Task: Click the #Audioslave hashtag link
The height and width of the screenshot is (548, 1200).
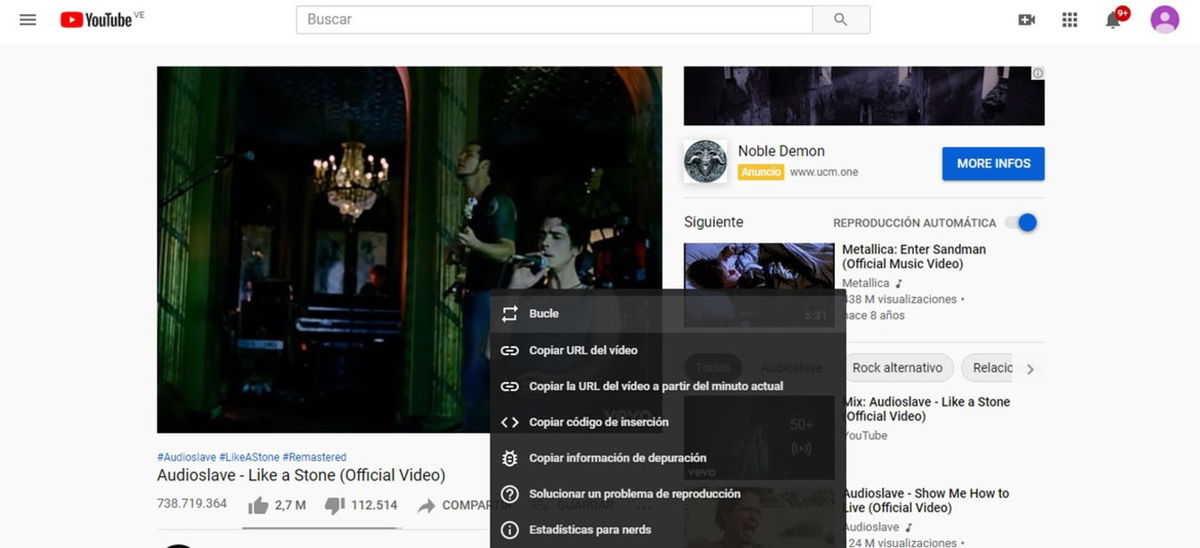Action: (x=186, y=457)
